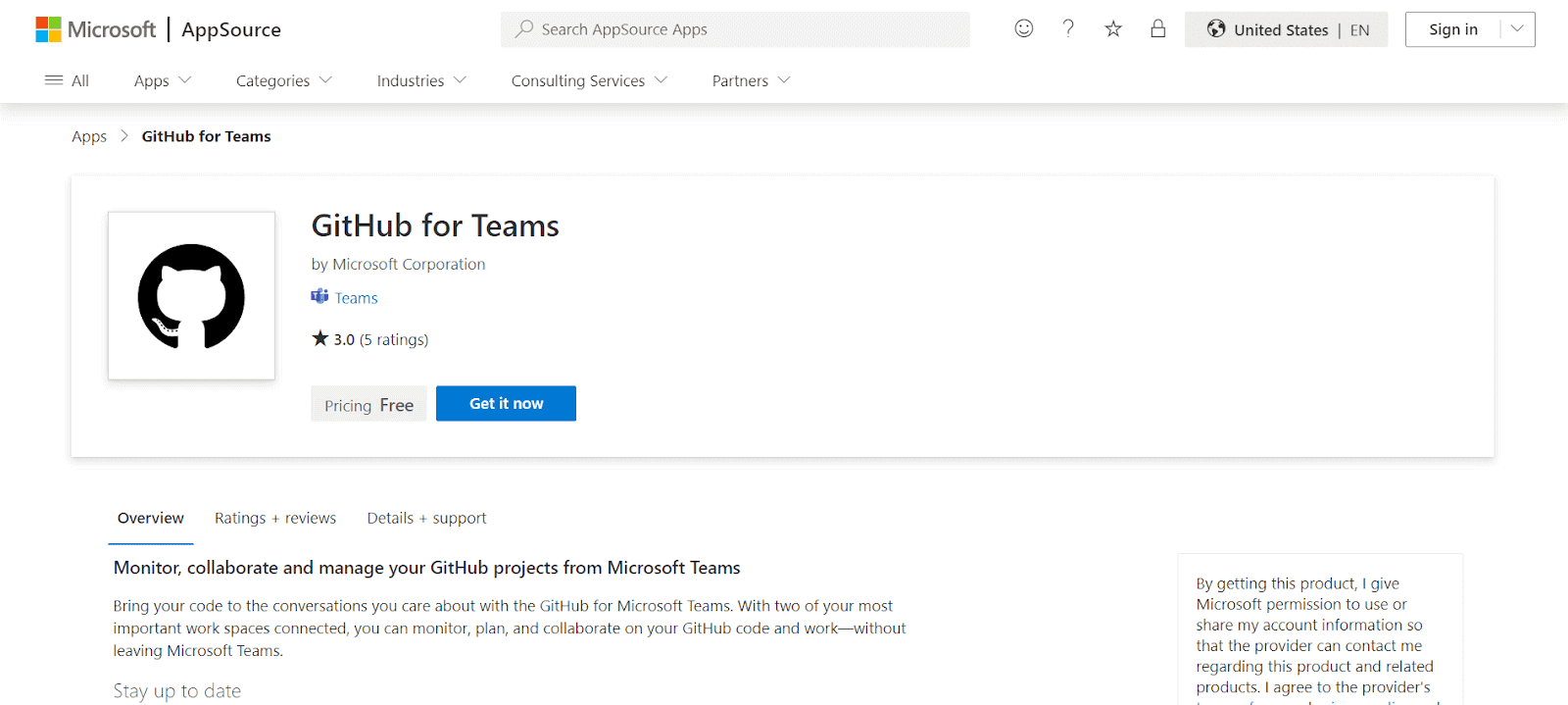
Task: Click the Get it now button
Action: (x=506, y=403)
